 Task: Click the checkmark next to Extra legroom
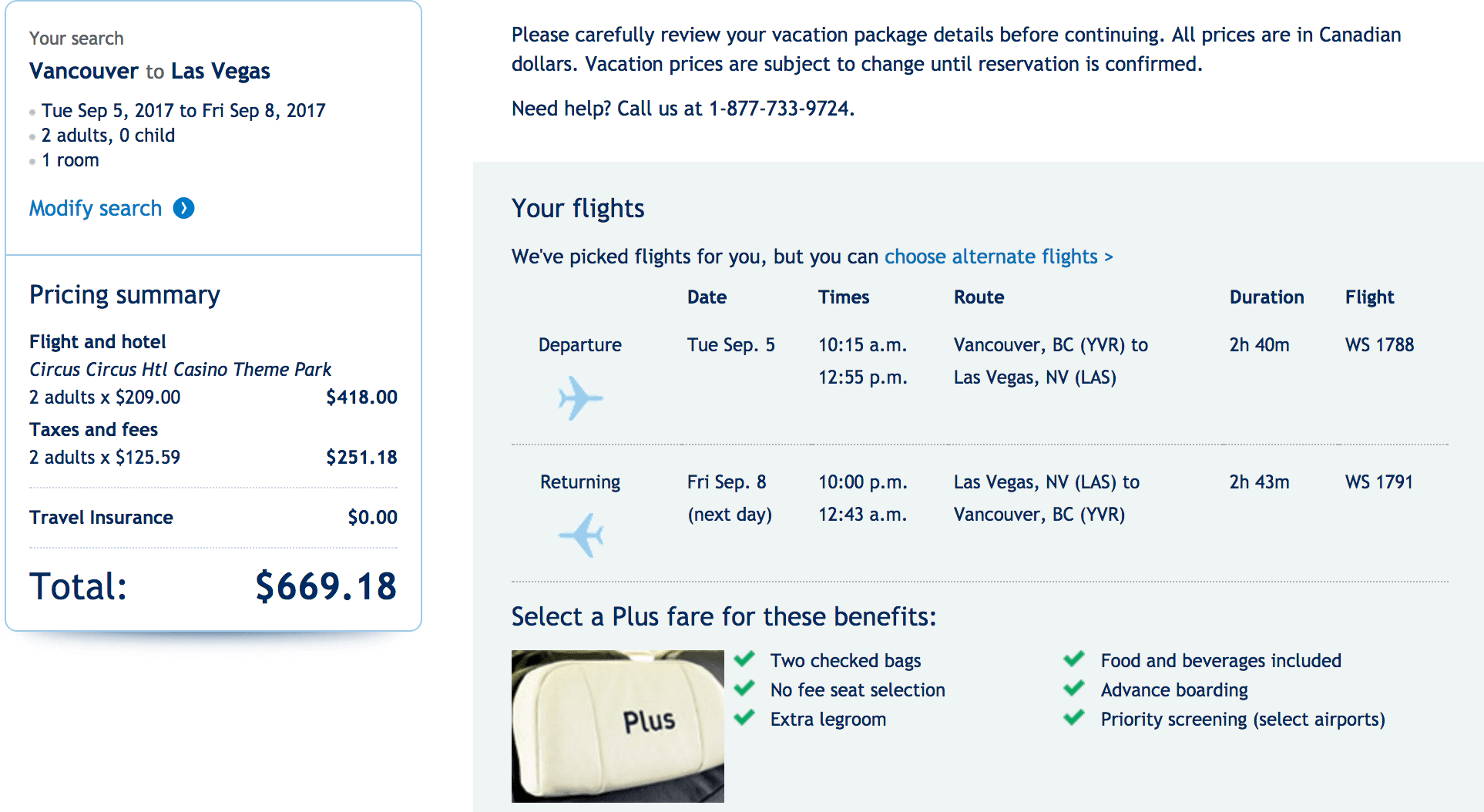(x=744, y=718)
